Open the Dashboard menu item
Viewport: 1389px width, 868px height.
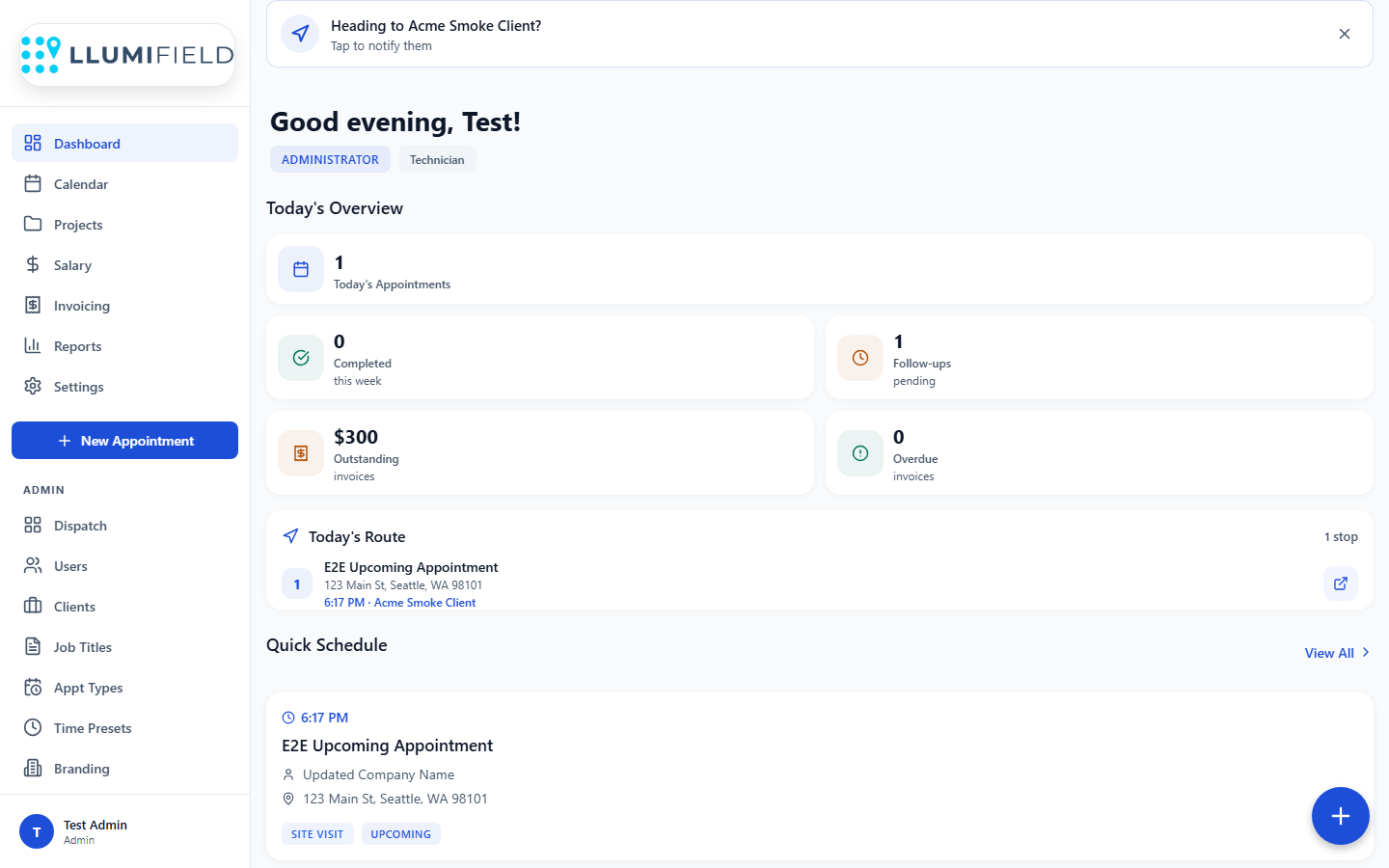coord(124,143)
